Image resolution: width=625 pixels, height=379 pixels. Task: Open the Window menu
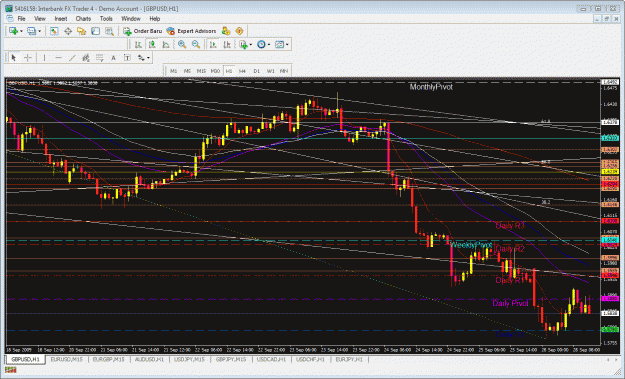[131, 19]
